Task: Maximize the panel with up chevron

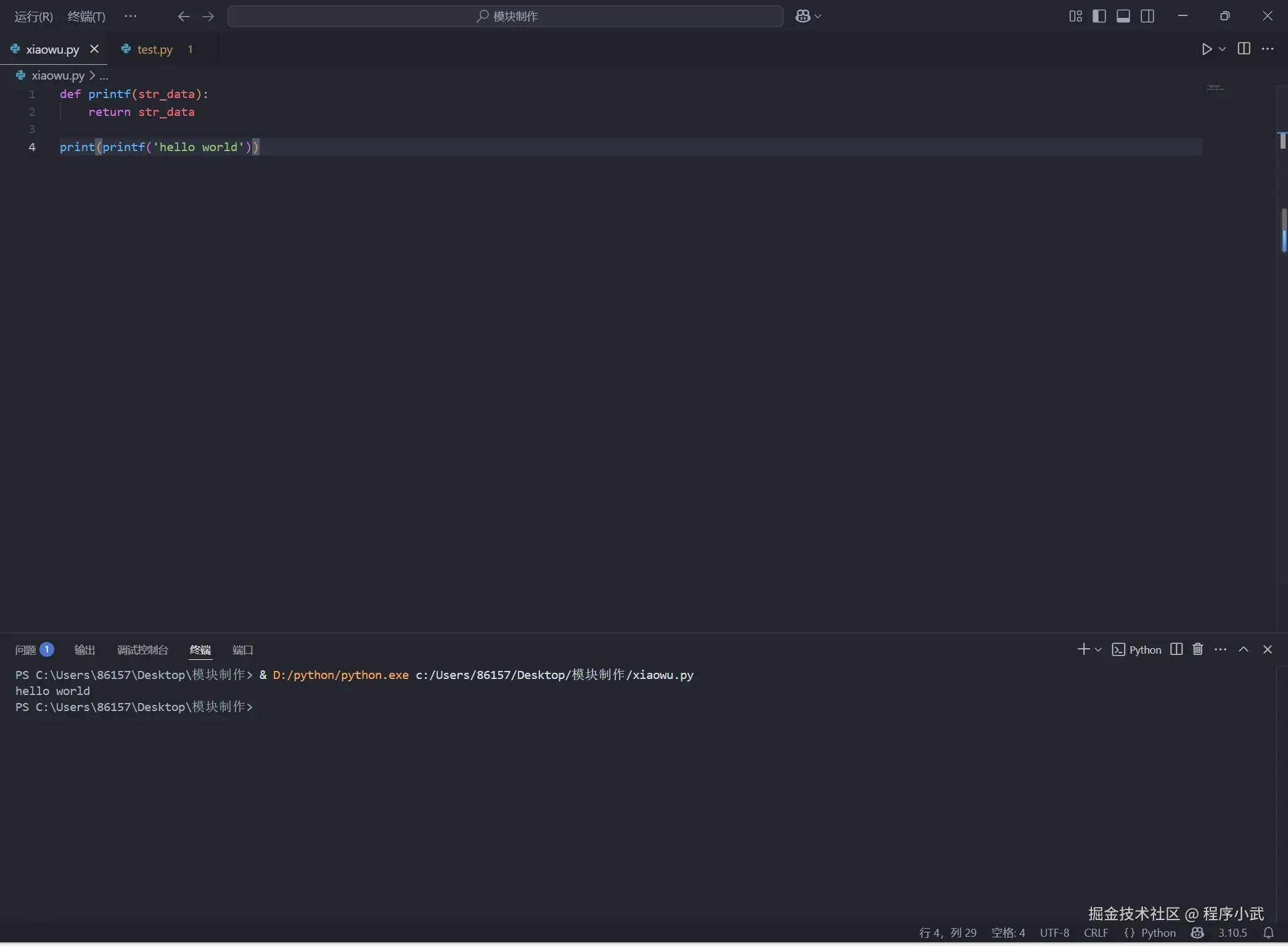Action: [x=1244, y=649]
